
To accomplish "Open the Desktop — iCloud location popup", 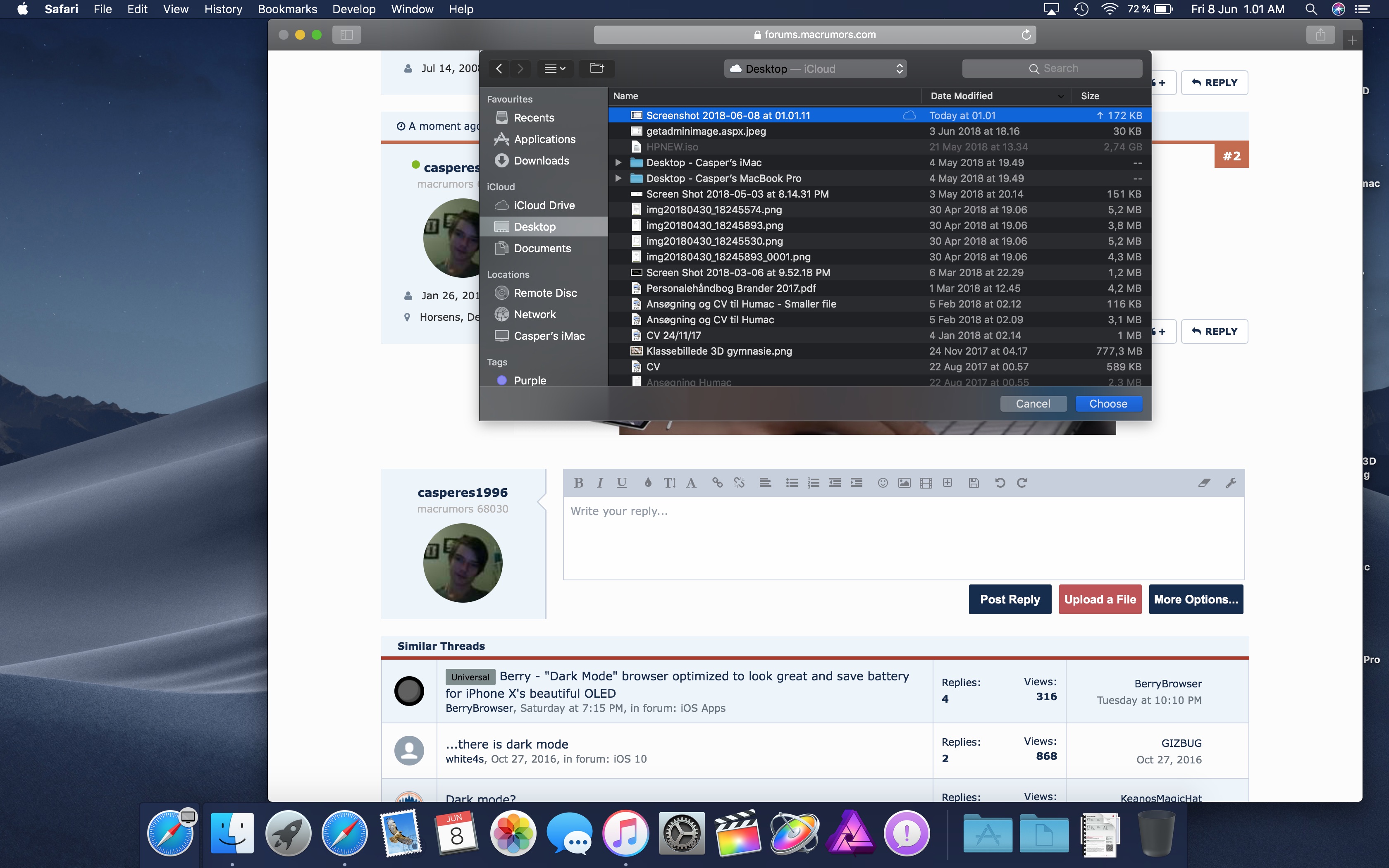I will pos(815,69).
